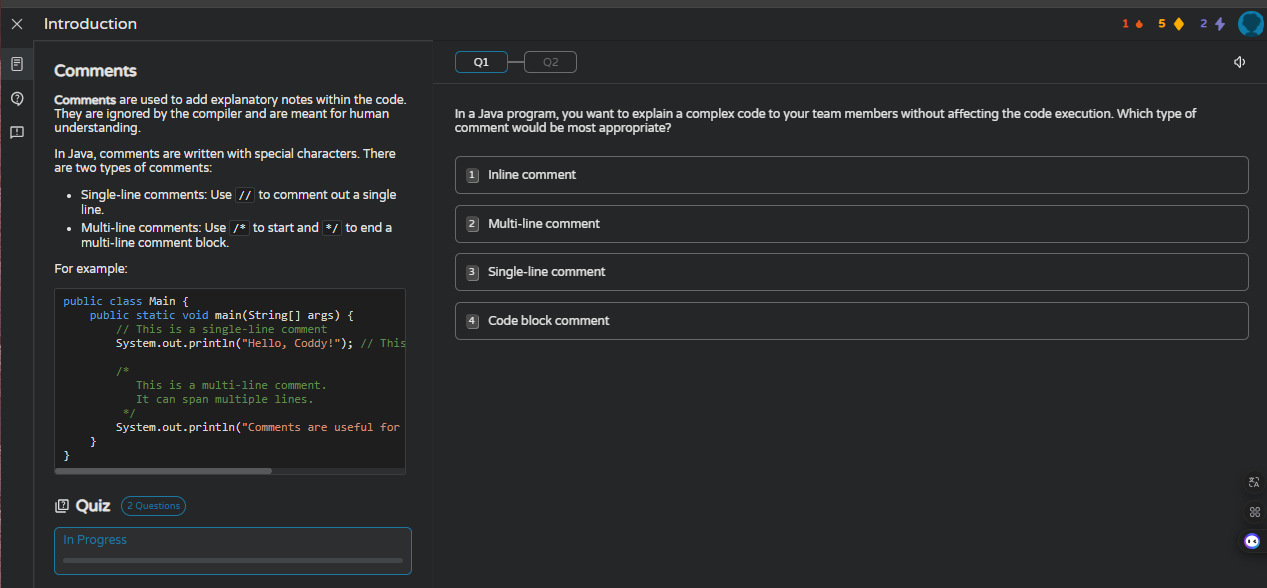Choose answer 2 Multi-line comment
Screen dimensions: 1267x588
pos(851,224)
